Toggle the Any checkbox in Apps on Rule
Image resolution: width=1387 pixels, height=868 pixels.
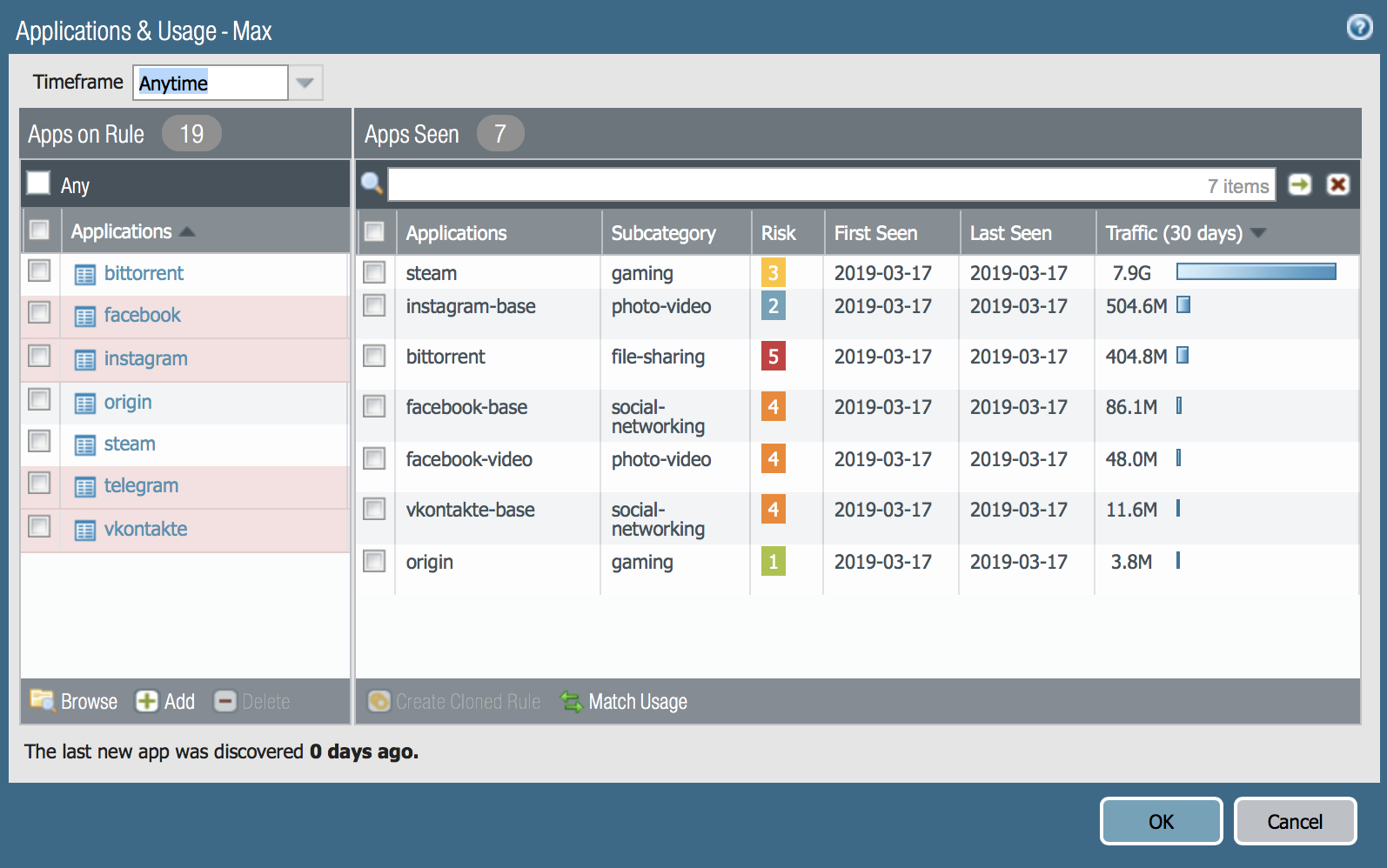pos(38,183)
